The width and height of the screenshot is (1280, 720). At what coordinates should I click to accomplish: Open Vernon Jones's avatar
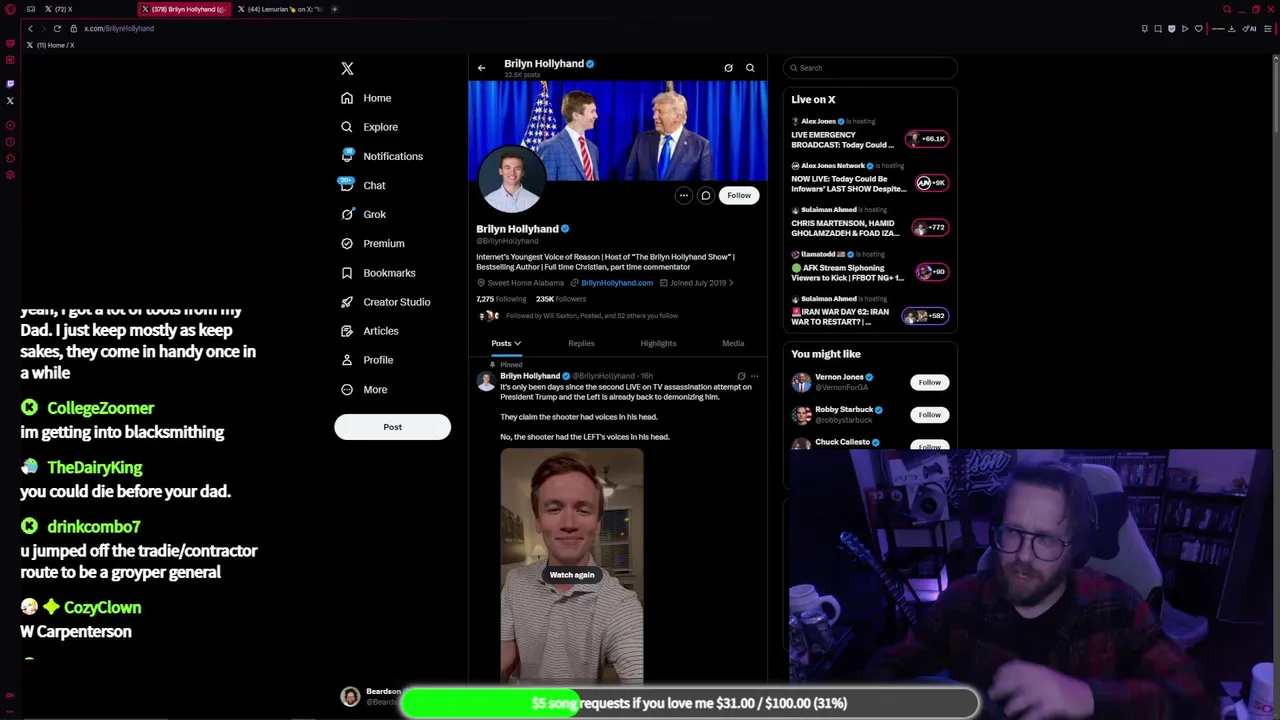point(801,383)
